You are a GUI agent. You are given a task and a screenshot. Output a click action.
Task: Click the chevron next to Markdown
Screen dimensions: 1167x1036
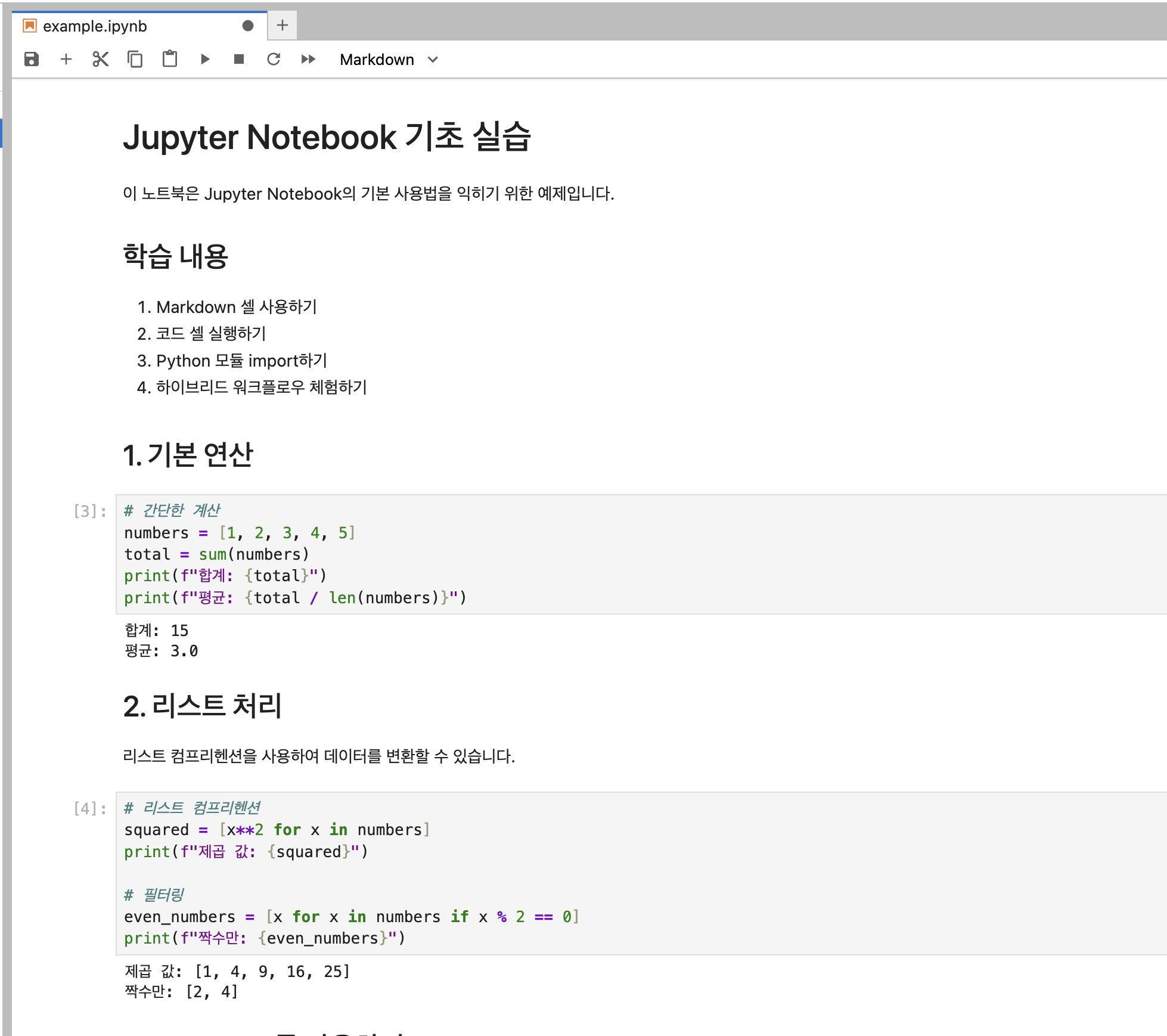pyautogui.click(x=433, y=60)
